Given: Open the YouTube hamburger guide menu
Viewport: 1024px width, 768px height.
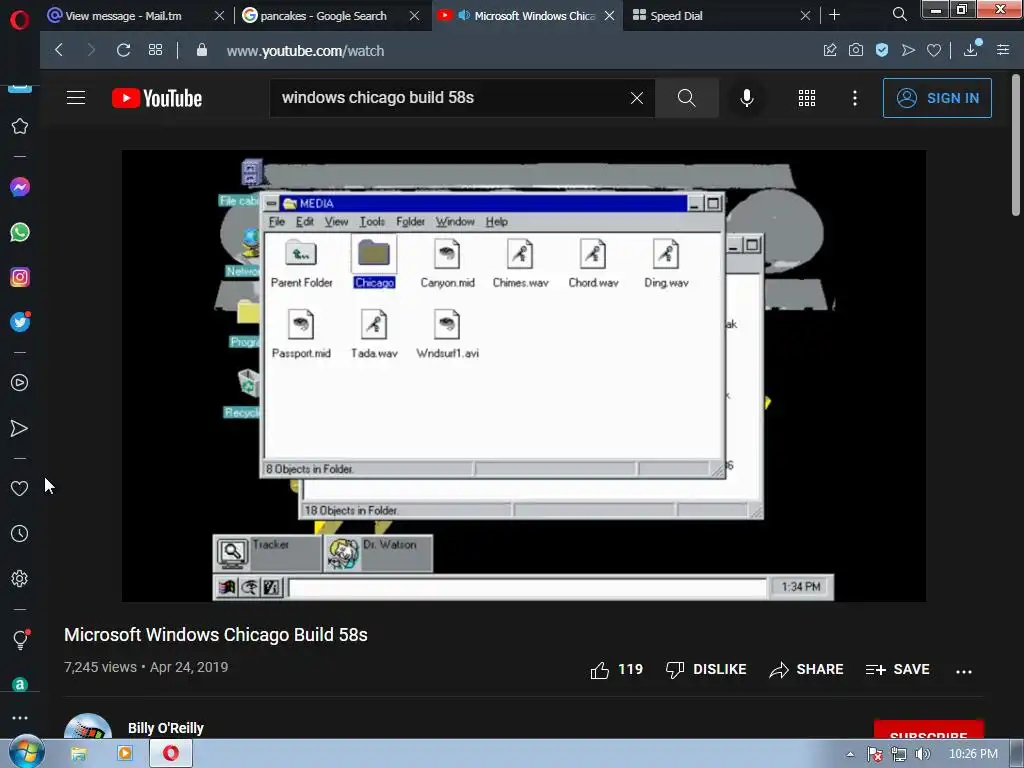Looking at the screenshot, I should coord(76,98).
